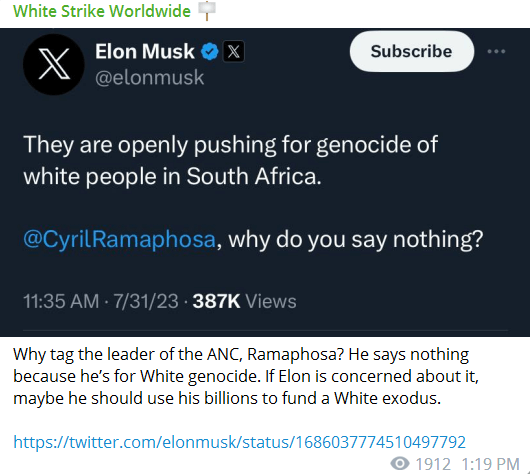The image size is (530, 474).
Task: Open the White Strike Worldwide channel name
Action: point(102,11)
